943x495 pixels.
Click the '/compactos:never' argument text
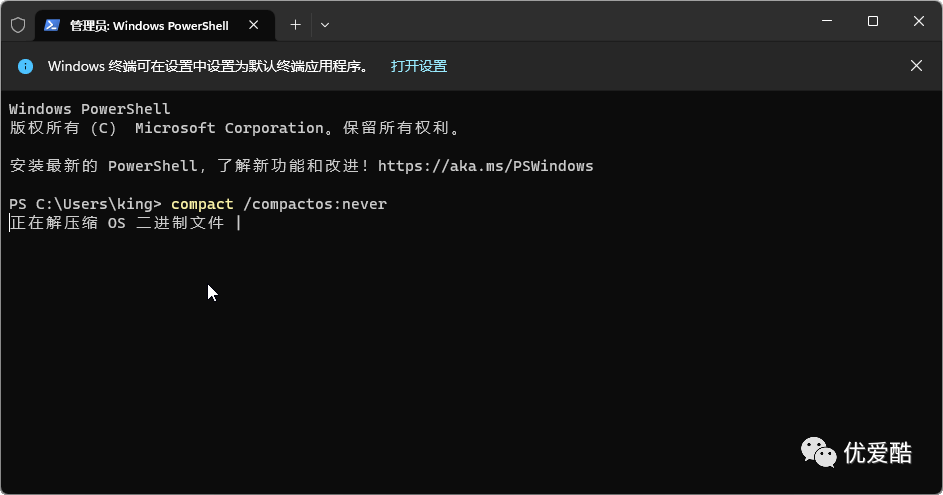point(315,204)
